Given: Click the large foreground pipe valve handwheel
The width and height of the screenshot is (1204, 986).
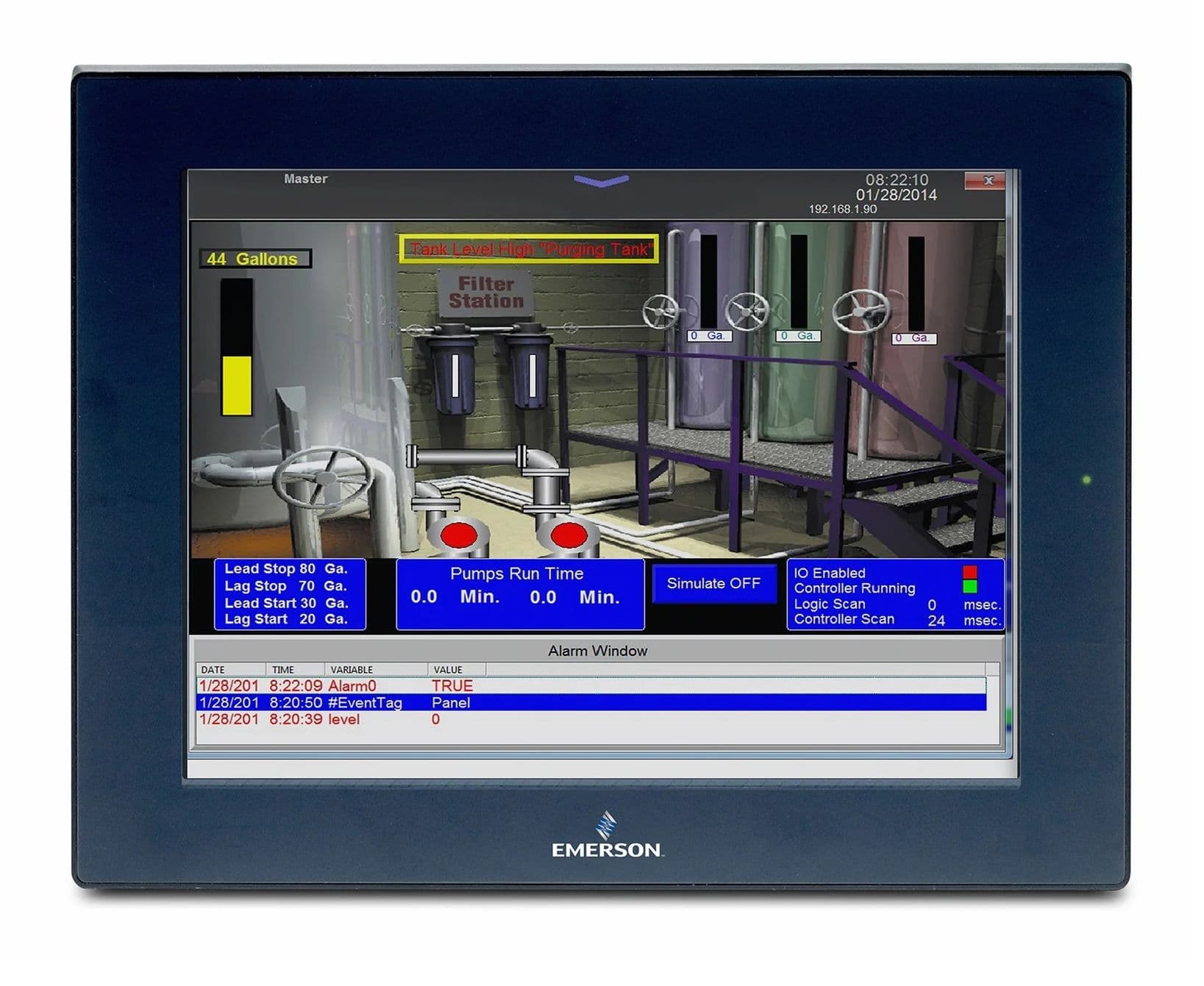Looking at the screenshot, I should (x=324, y=478).
